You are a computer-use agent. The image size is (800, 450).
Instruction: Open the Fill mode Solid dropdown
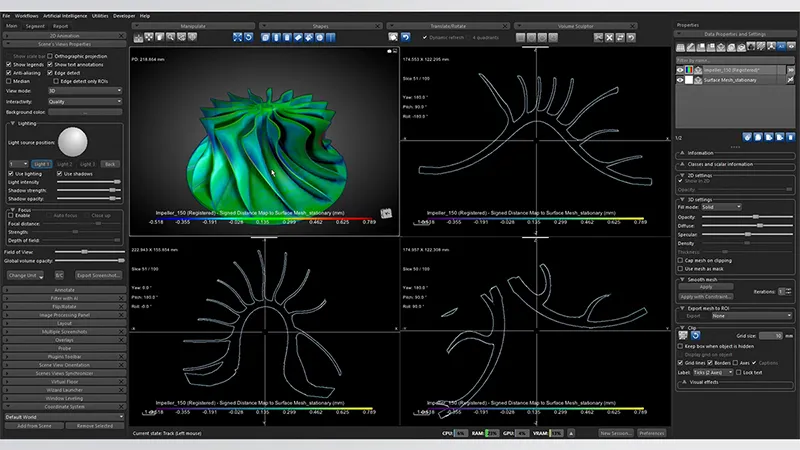tap(721, 207)
